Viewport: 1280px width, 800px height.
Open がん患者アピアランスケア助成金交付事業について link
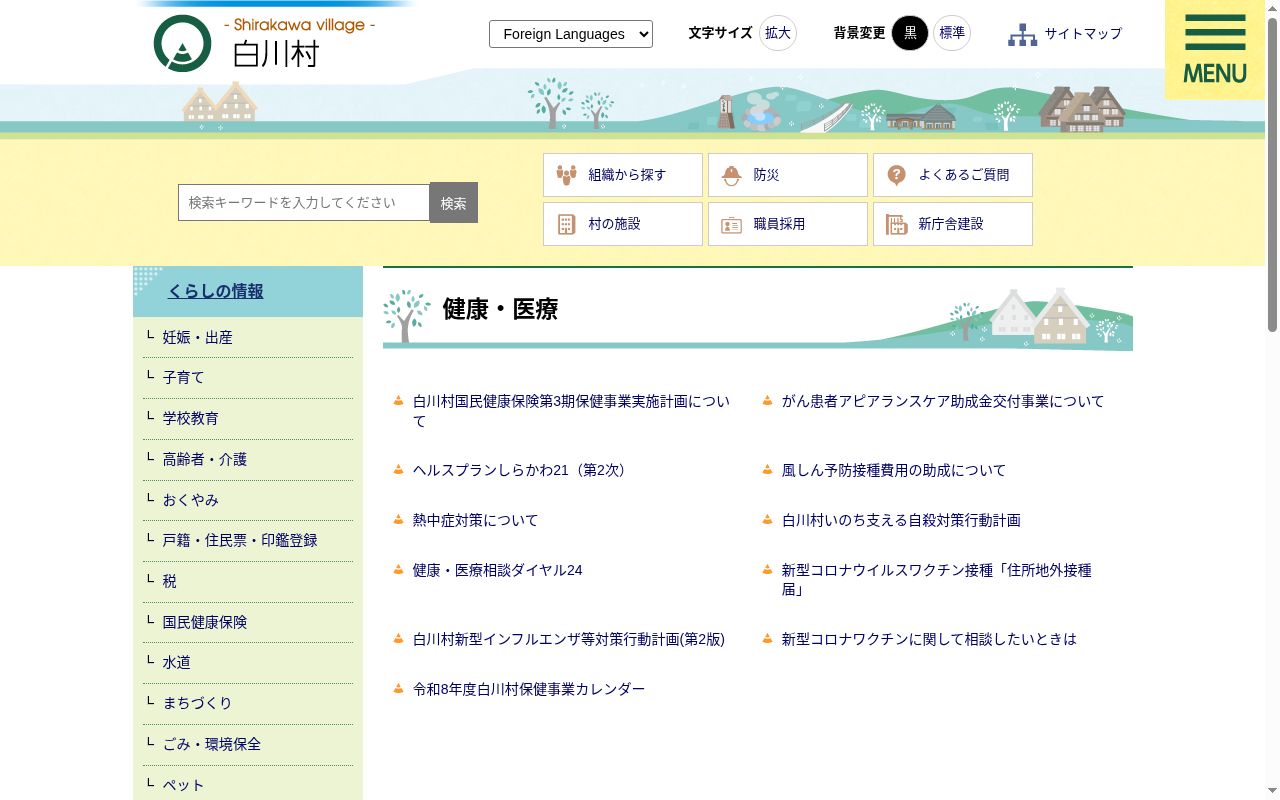pos(943,401)
